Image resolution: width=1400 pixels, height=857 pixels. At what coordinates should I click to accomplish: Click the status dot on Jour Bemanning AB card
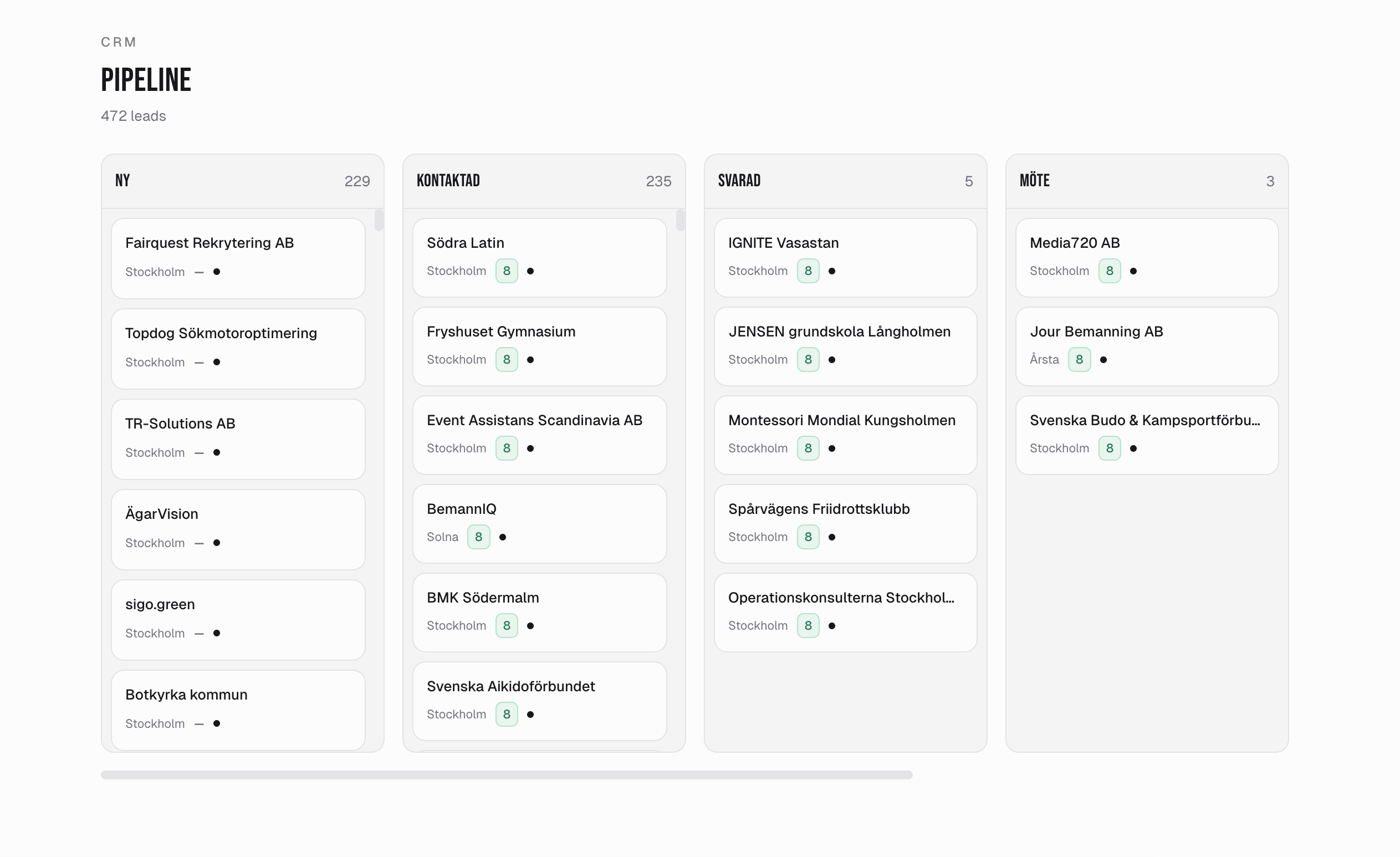click(x=1103, y=360)
